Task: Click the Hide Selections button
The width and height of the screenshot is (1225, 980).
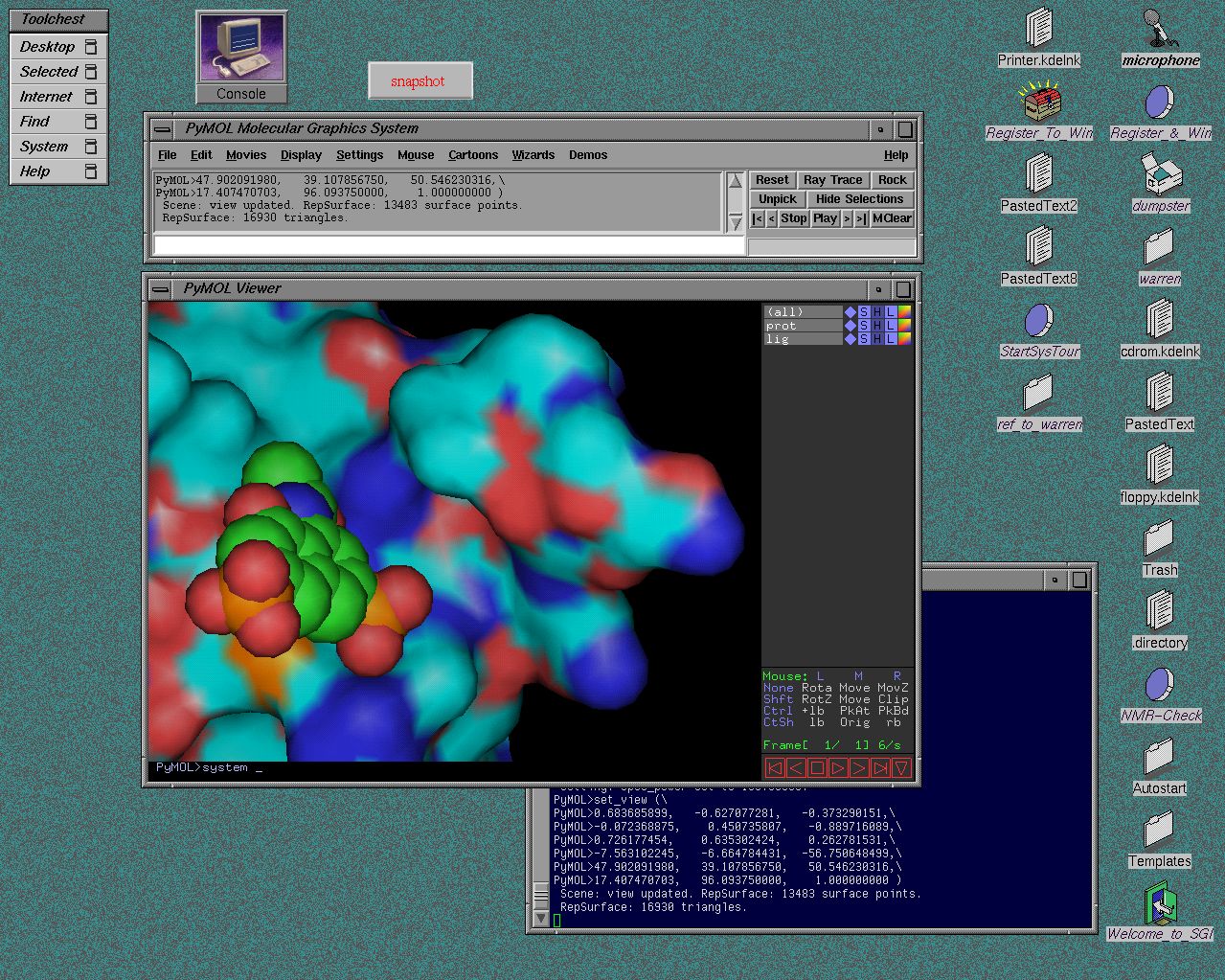Action: coord(860,199)
